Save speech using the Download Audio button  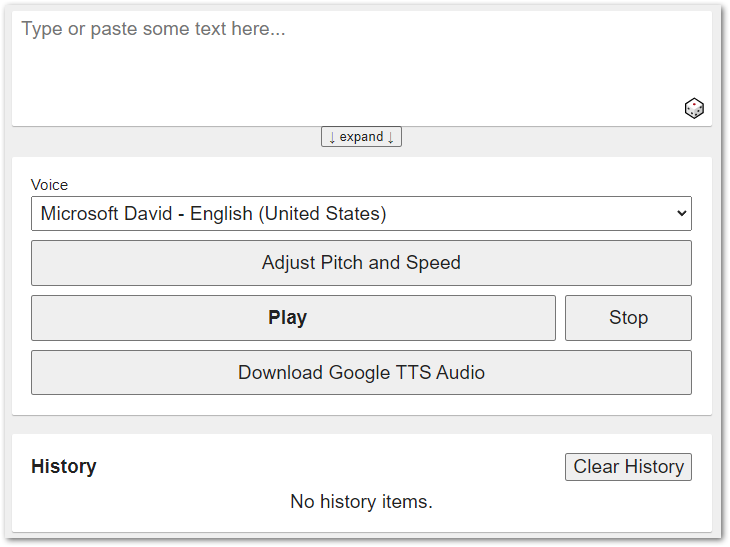tap(361, 373)
